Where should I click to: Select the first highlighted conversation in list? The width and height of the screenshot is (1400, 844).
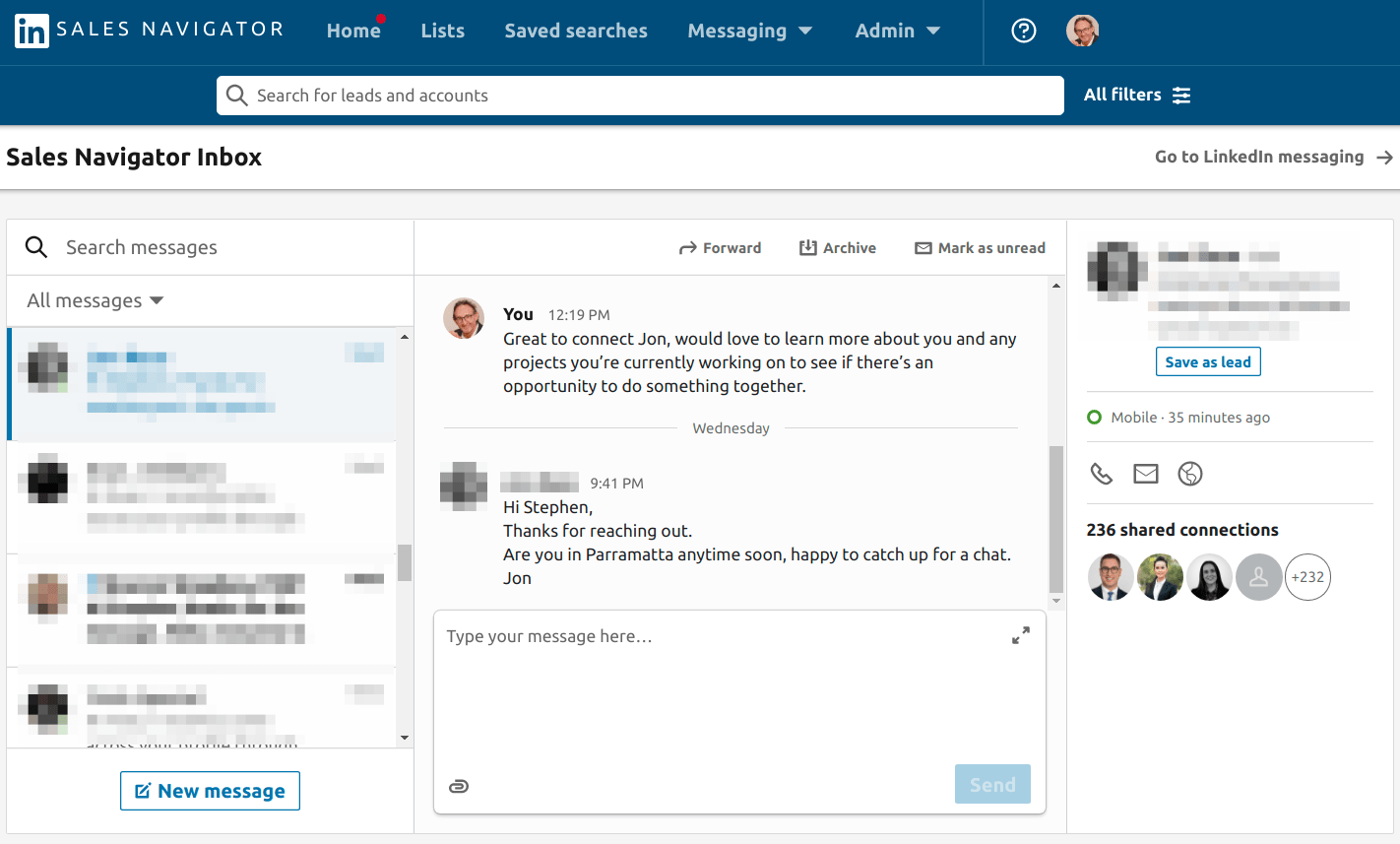(x=202, y=384)
